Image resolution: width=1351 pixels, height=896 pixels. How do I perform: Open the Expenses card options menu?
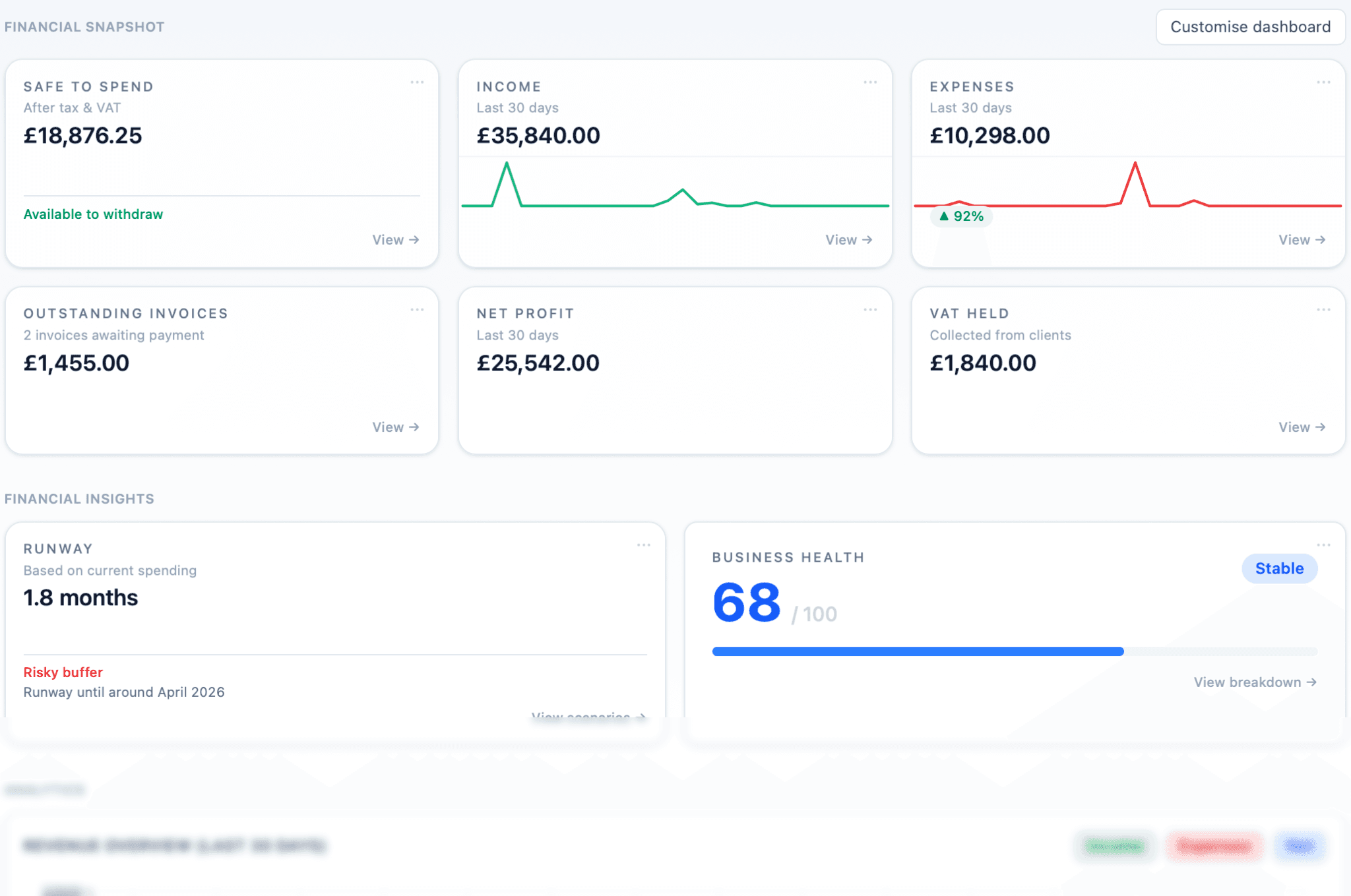point(1324,82)
